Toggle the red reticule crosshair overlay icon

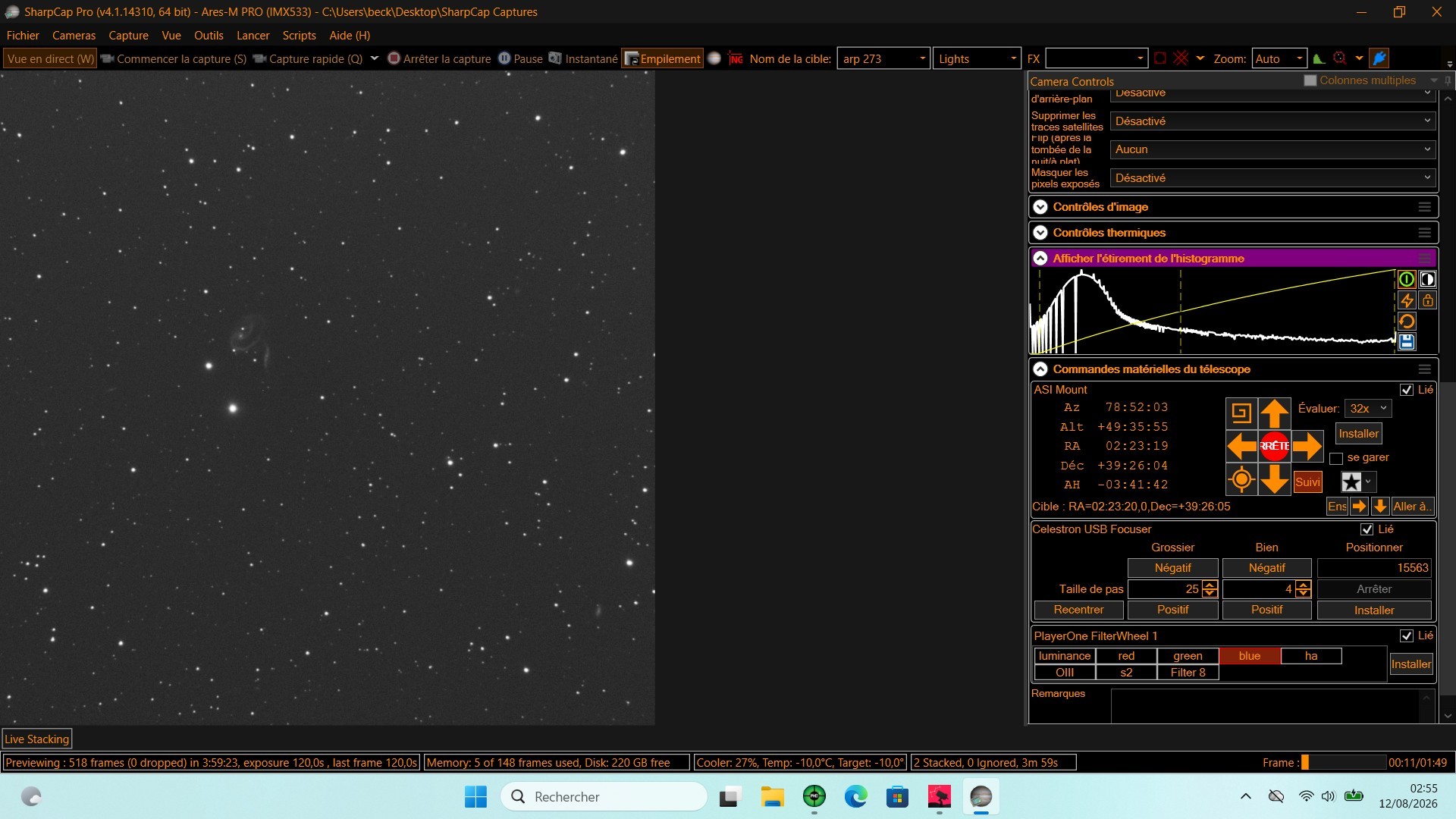tap(1181, 58)
